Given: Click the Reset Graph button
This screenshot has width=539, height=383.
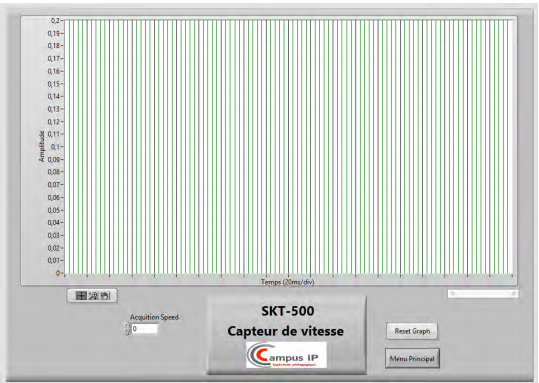Looking at the screenshot, I should click(412, 331).
